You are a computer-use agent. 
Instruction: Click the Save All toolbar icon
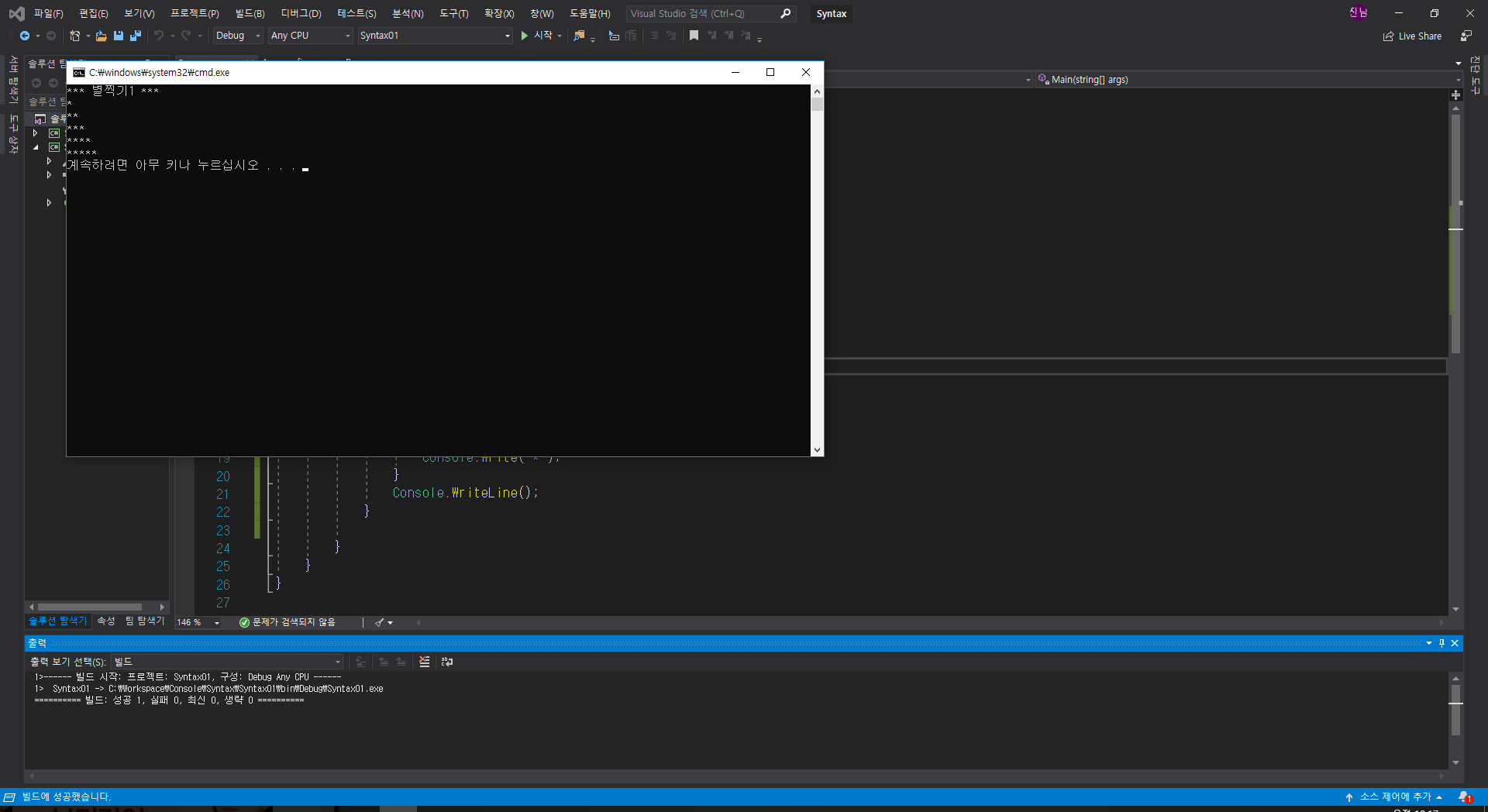click(136, 36)
